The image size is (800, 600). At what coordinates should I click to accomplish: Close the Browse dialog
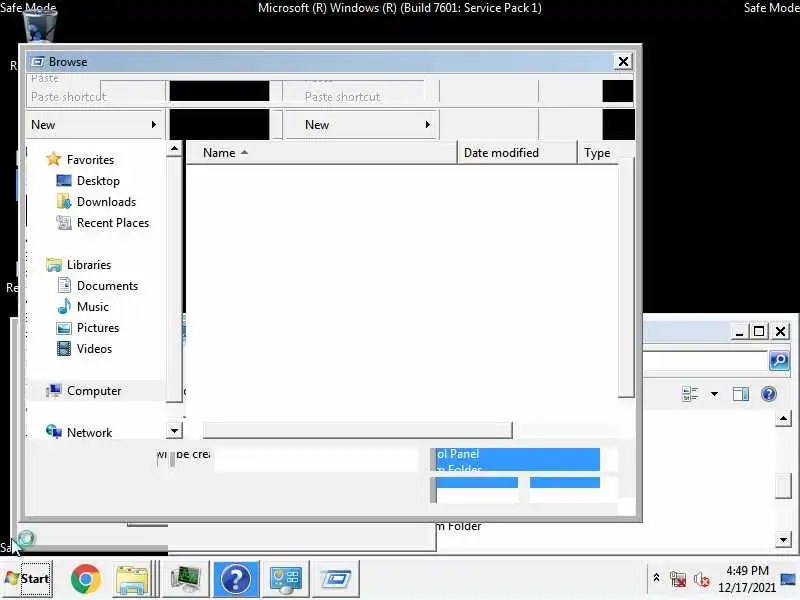[623, 62]
